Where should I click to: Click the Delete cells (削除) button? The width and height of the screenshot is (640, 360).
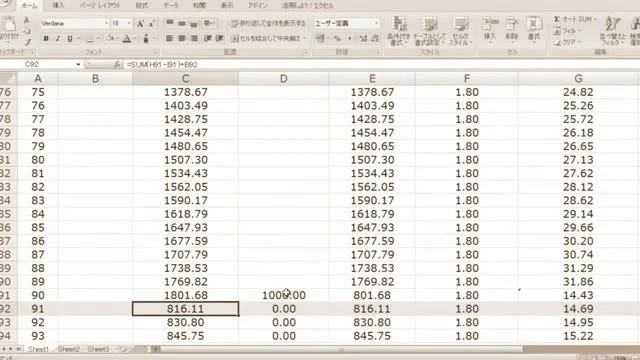pos(512,29)
